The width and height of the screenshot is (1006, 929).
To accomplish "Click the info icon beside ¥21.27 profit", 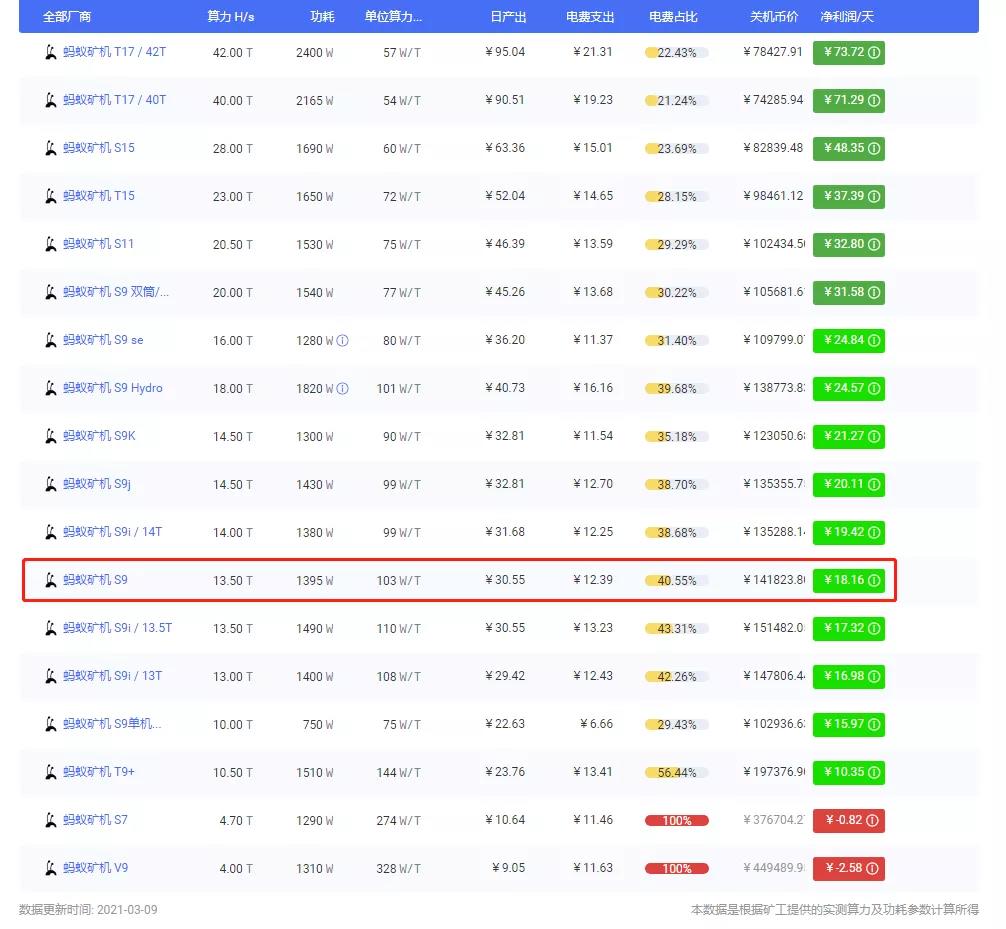I will (874, 436).
